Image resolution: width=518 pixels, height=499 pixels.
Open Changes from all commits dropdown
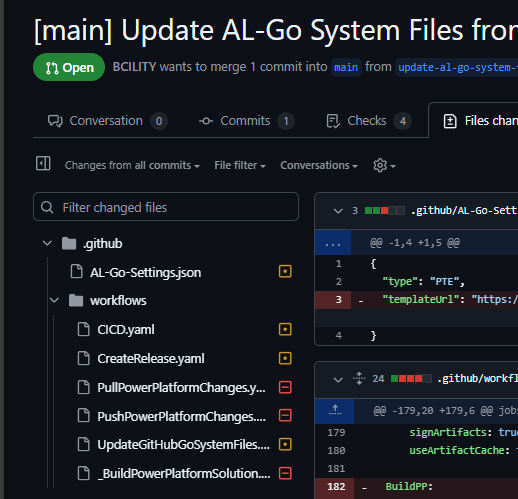(132, 165)
